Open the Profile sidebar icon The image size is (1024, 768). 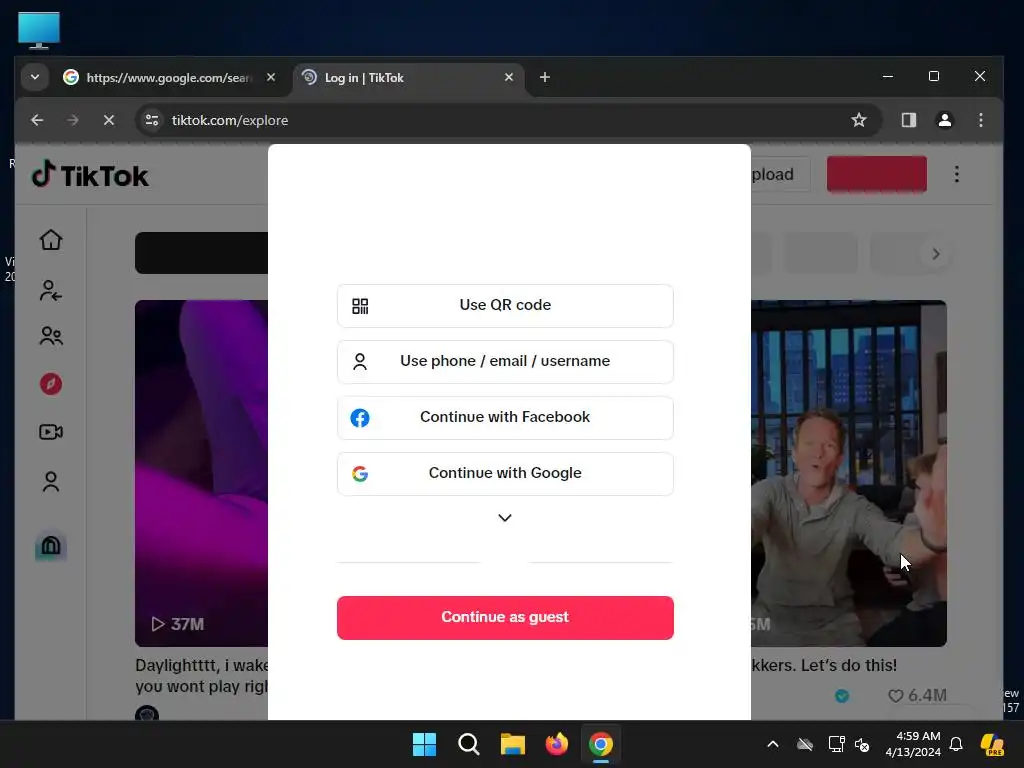click(x=51, y=481)
